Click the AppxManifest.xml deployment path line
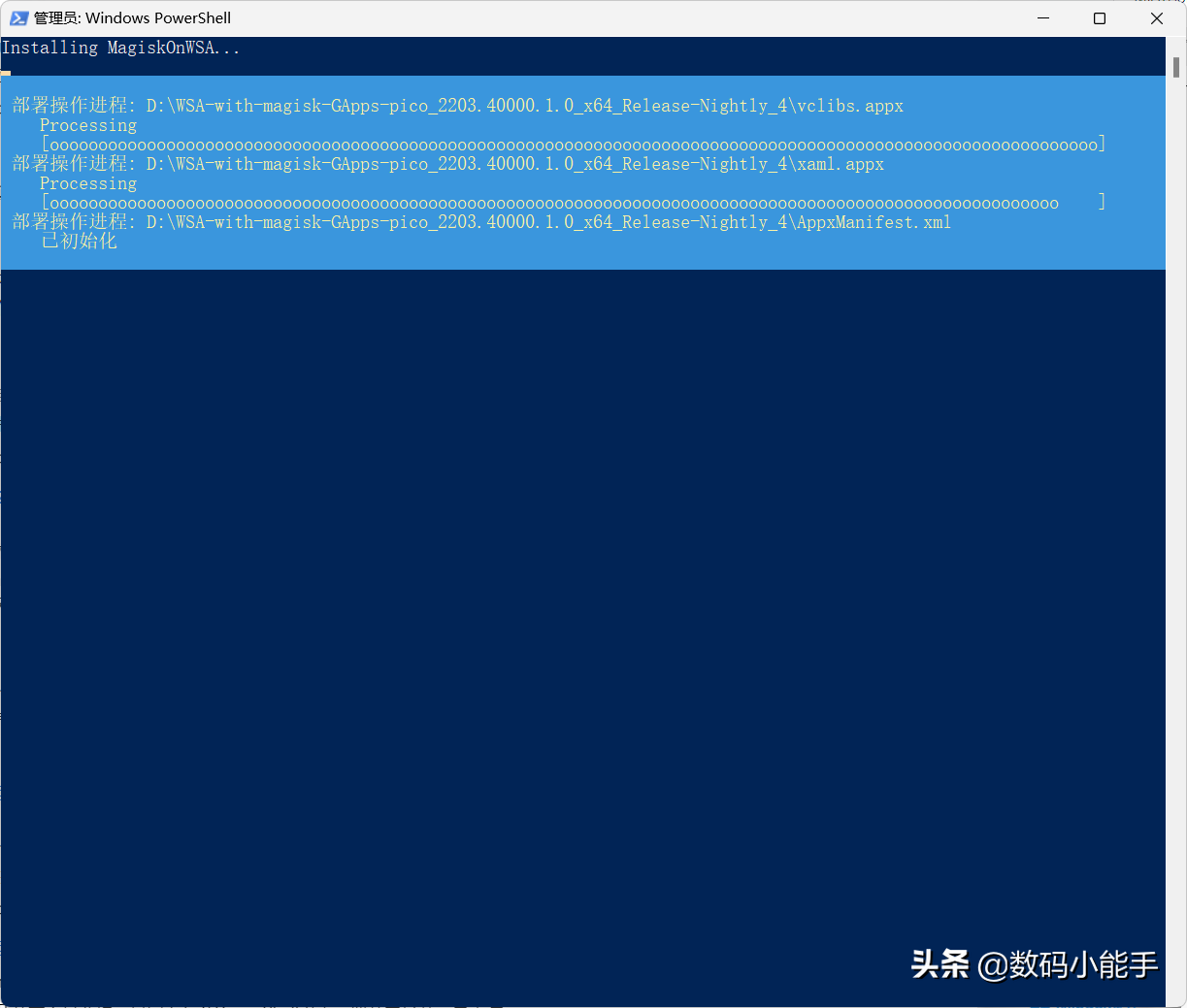Viewport: 1187px width, 1008px height. tap(481, 222)
